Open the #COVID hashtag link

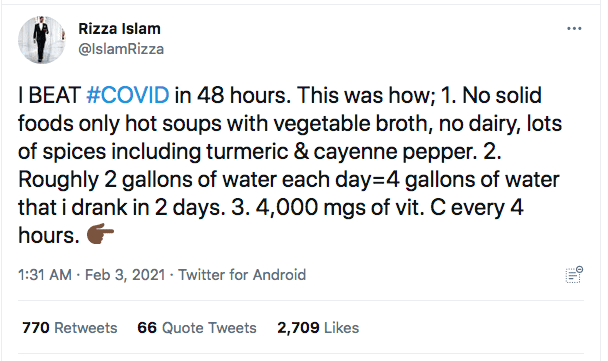tap(128, 95)
